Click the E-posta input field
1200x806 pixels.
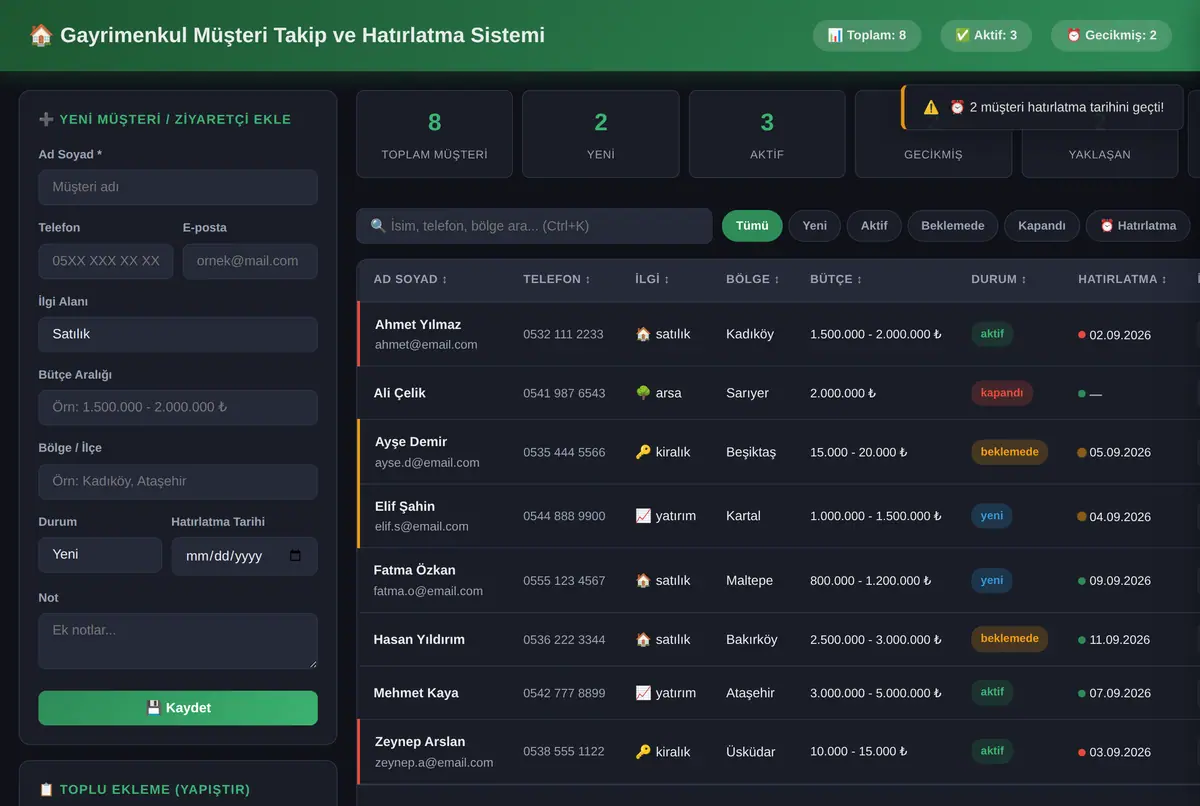(250, 261)
